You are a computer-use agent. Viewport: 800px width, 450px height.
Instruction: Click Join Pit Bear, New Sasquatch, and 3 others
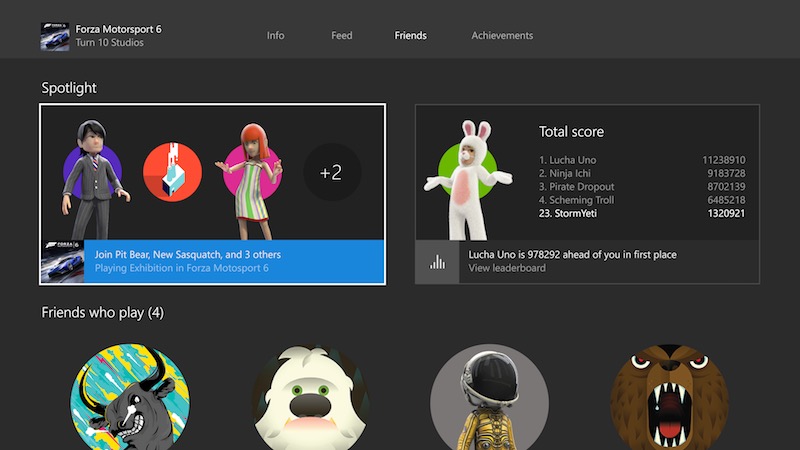(188, 254)
